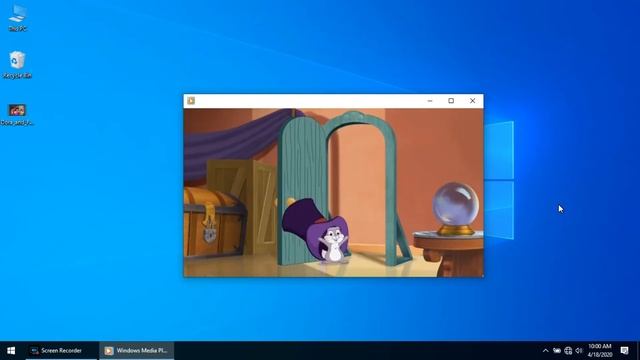Select the Recycle Bin desktop icon
This screenshot has width=640, height=360.
click(17, 64)
